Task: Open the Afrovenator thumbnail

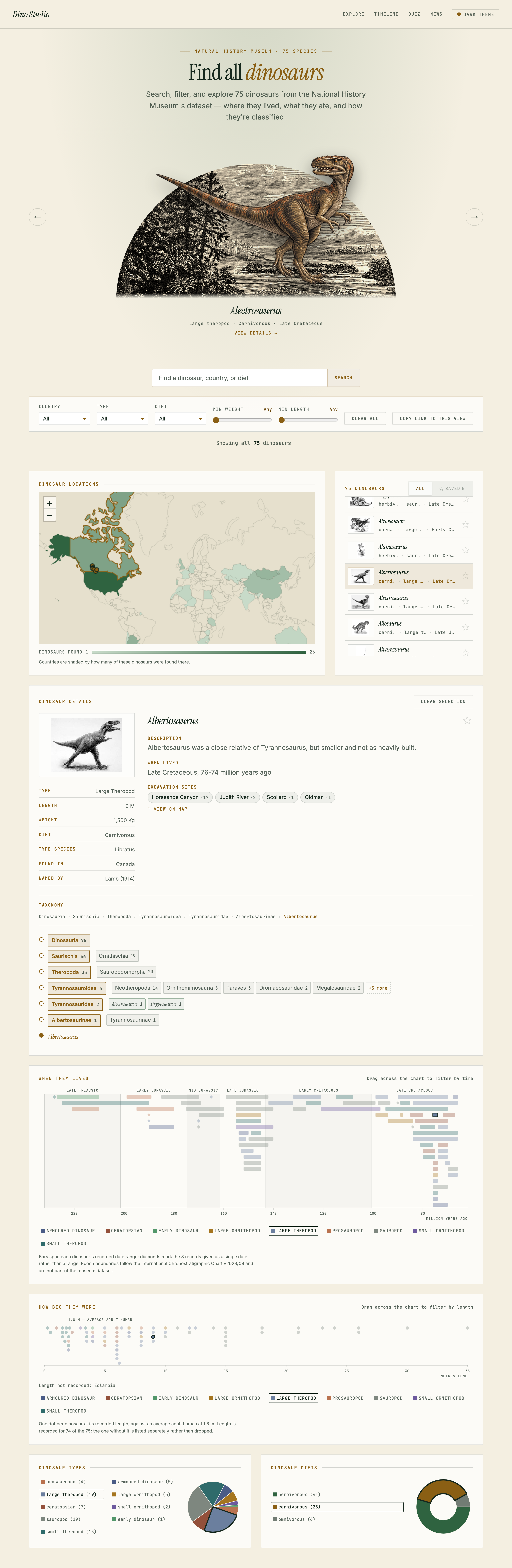Action: click(361, 525)
